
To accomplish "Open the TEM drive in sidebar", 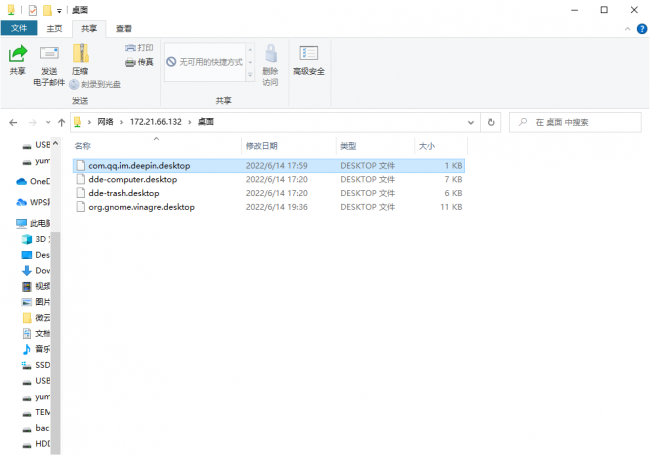I will click(x=36, y=412).
